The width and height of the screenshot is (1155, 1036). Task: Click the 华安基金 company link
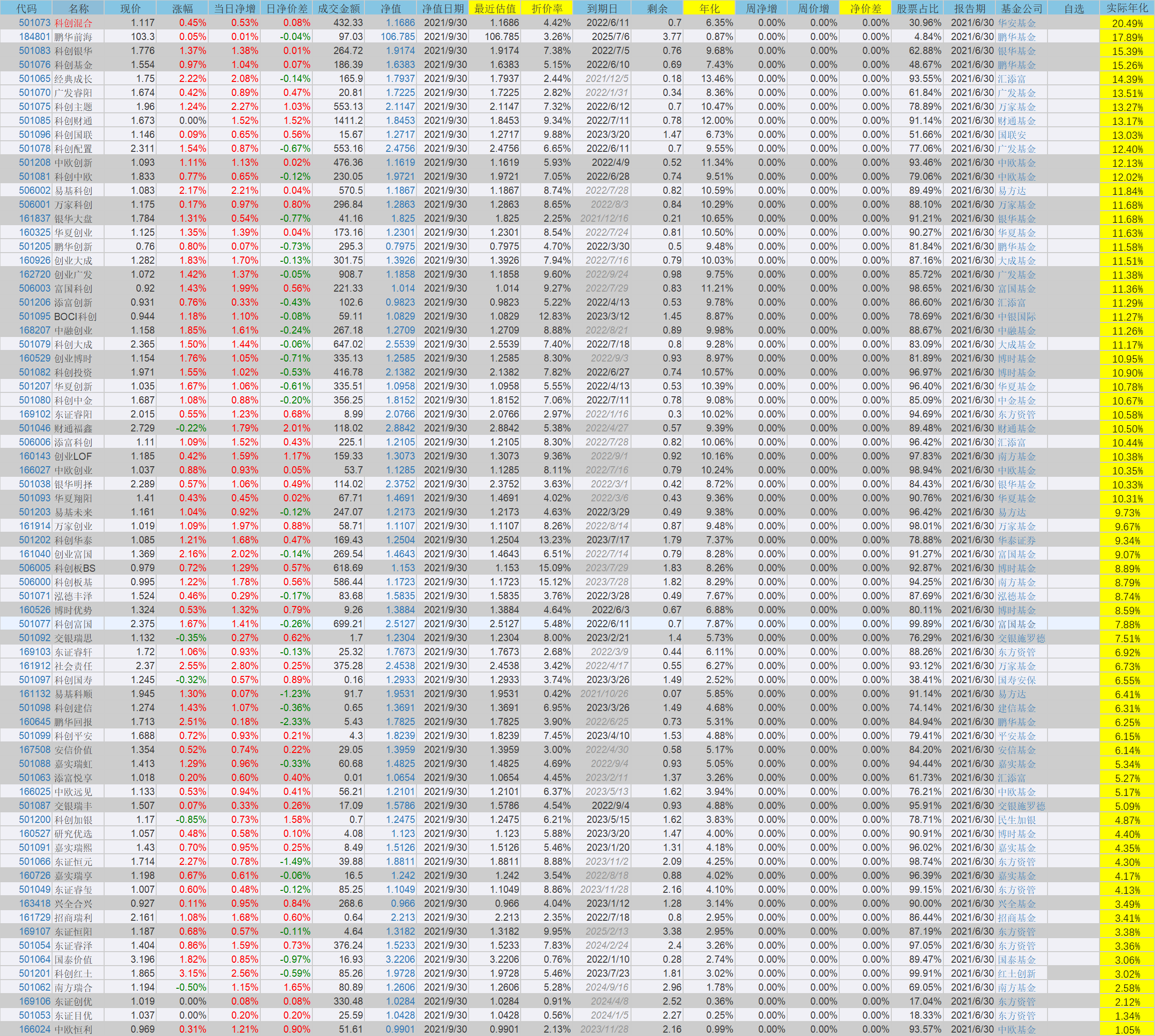[x=1017, y=23]
